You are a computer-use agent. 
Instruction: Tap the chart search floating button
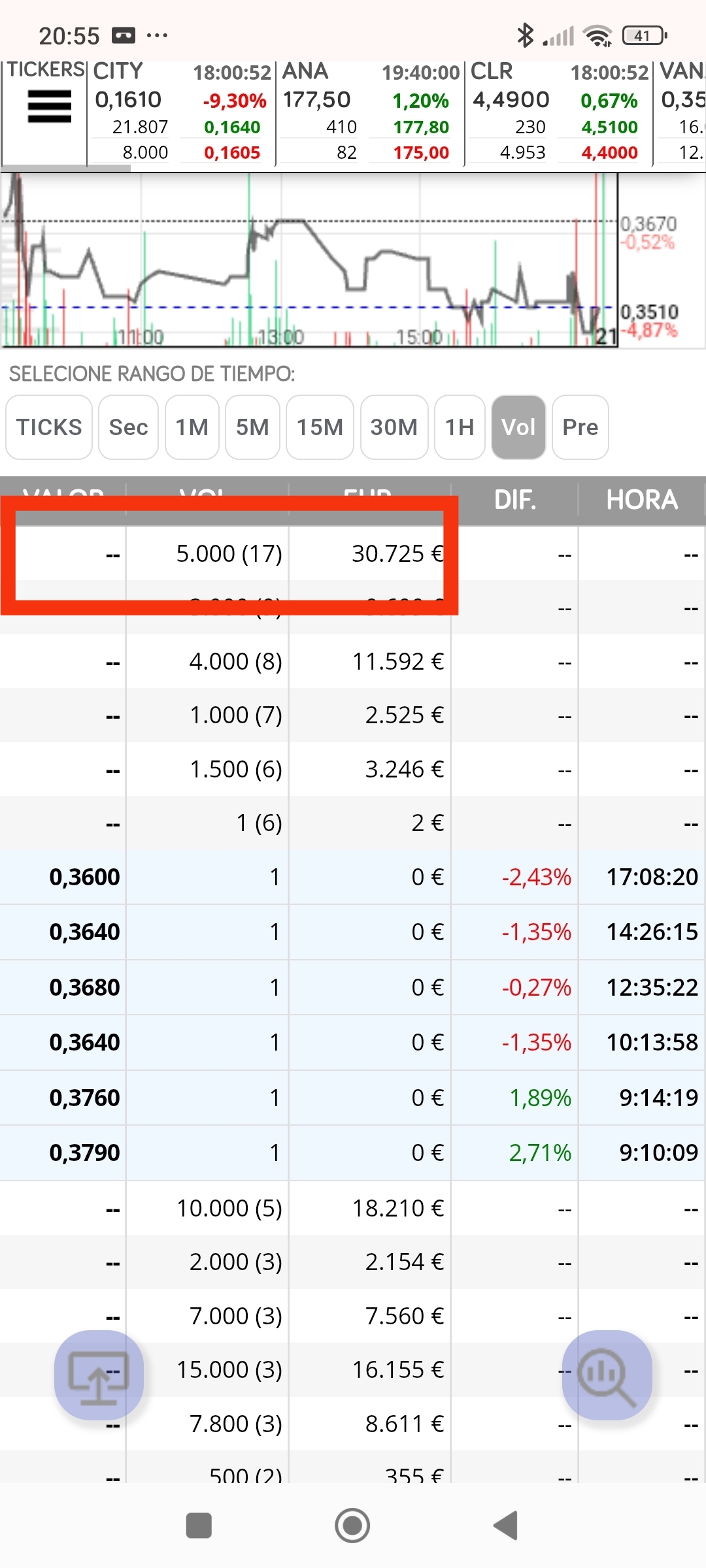point(607,1375)
